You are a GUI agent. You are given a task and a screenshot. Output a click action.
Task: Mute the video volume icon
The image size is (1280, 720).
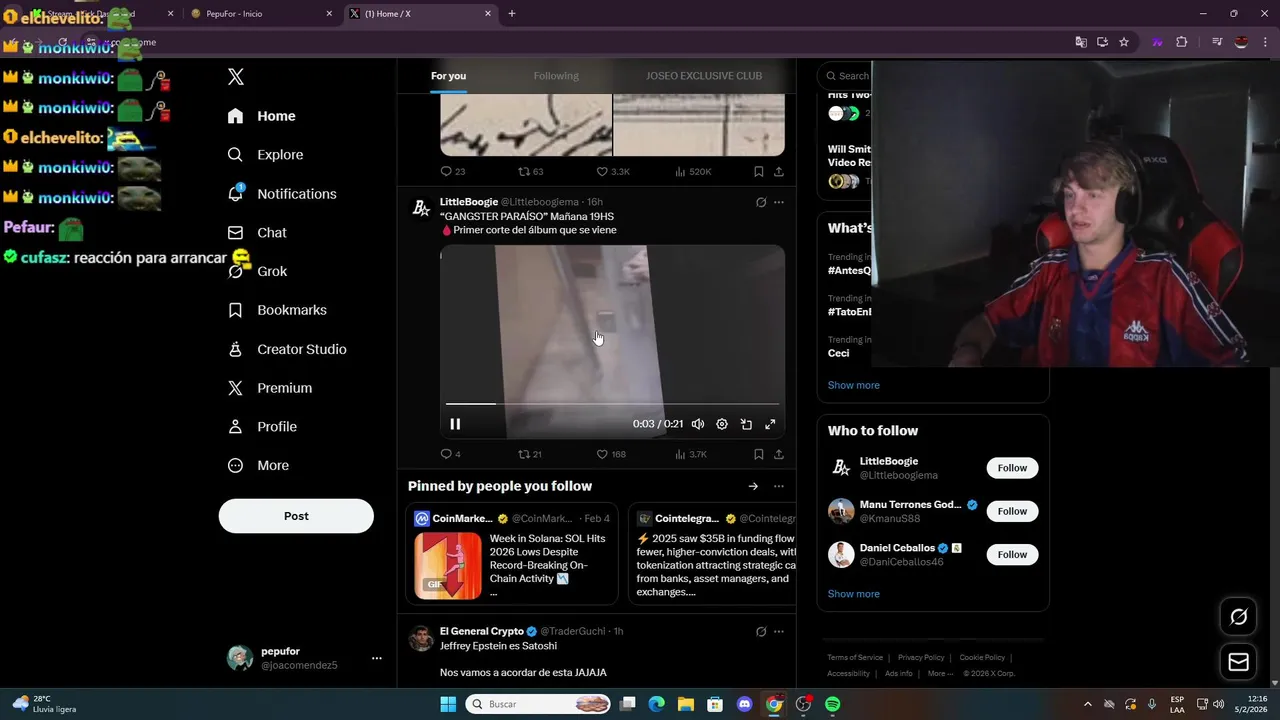click(698, 424)
